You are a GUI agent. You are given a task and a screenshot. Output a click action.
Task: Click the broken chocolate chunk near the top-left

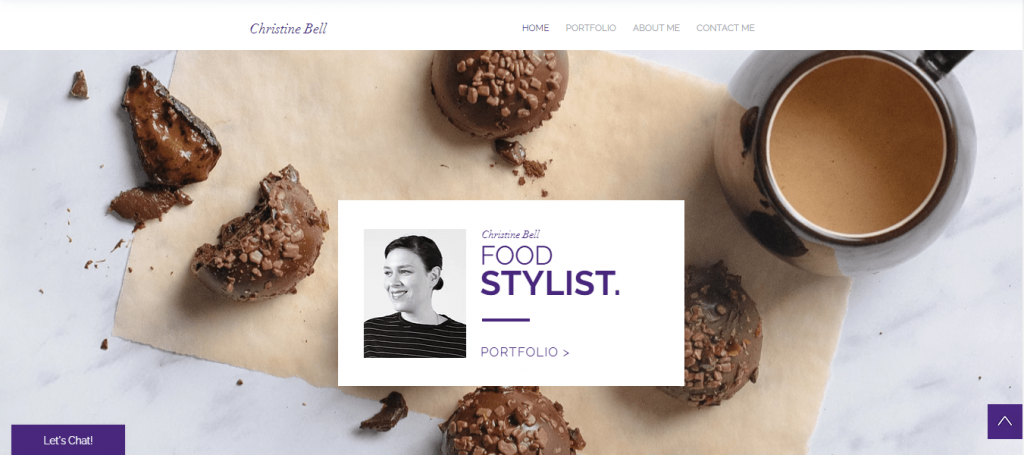(x=169, y=127)
